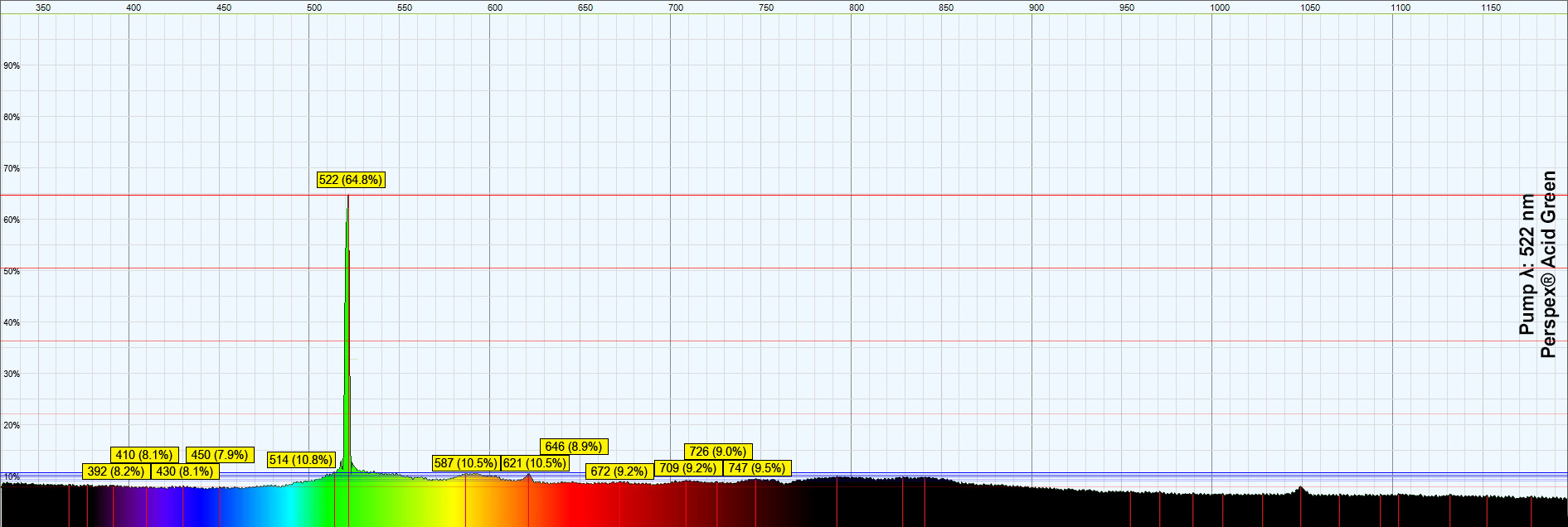Click the 747 (9.5%) label
The height and width of the screenshot is (527, 1568).
point(757,468)
